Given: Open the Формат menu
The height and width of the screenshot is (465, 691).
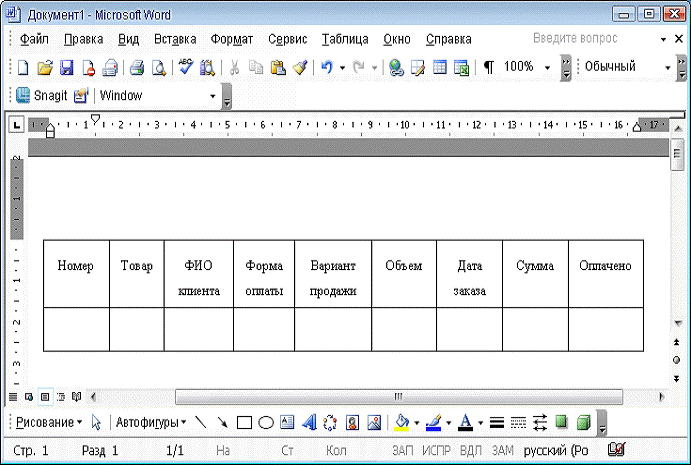Looking at the screenshot, I should [x=232, y=39].
